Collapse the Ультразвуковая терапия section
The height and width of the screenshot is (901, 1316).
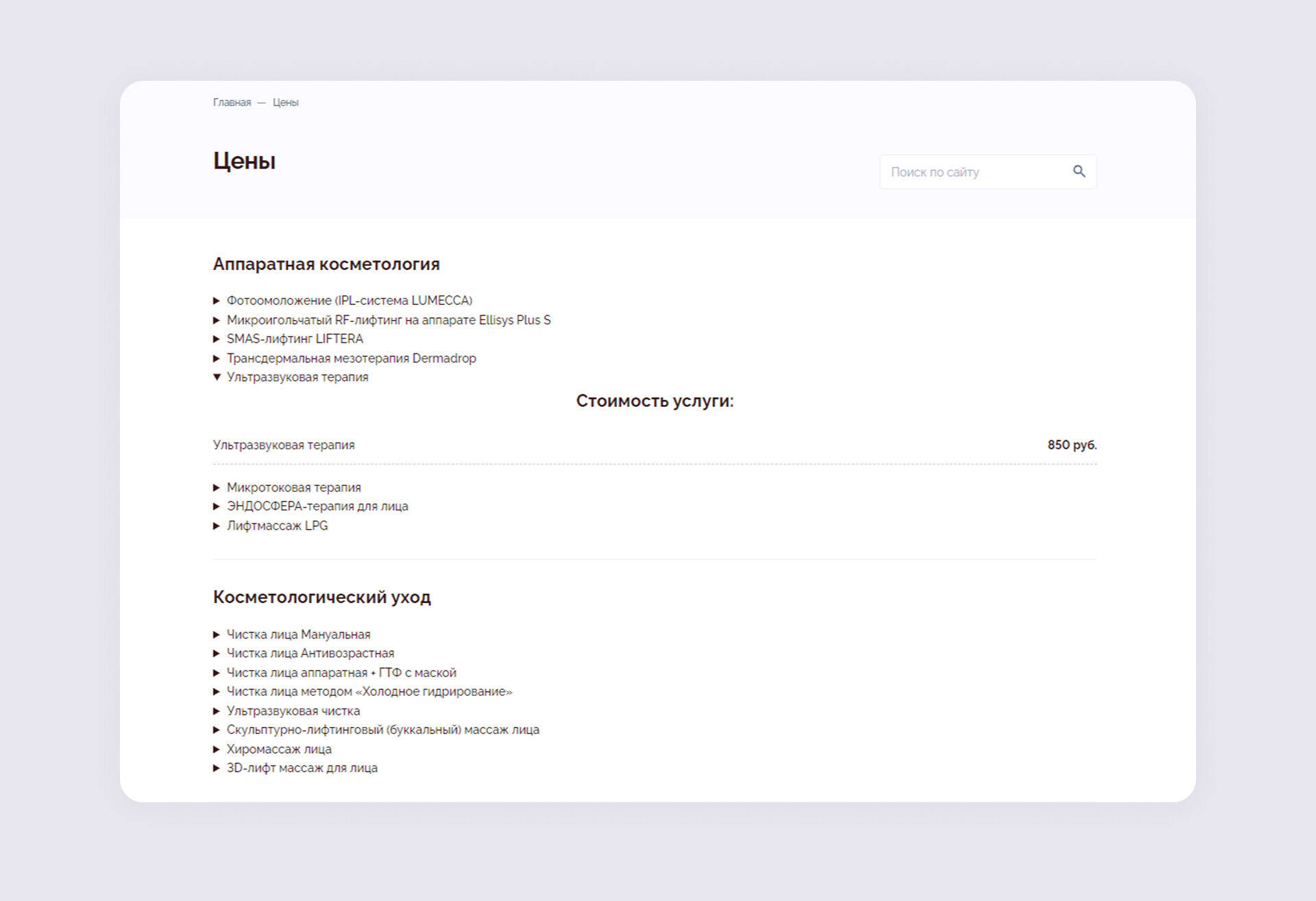pyautogui.click(x=297, y=378)
